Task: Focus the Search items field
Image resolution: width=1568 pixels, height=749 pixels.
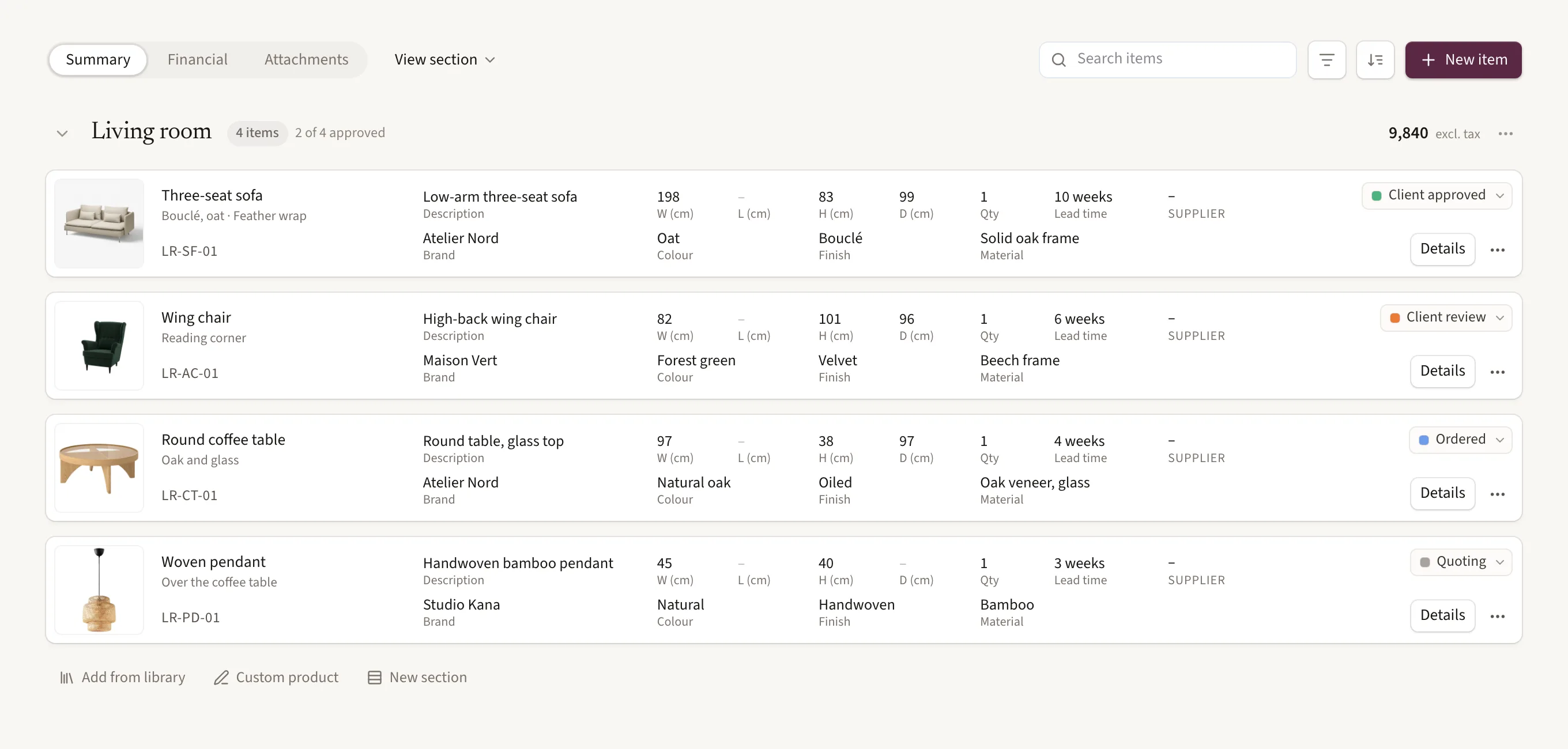Action: 1167,59
